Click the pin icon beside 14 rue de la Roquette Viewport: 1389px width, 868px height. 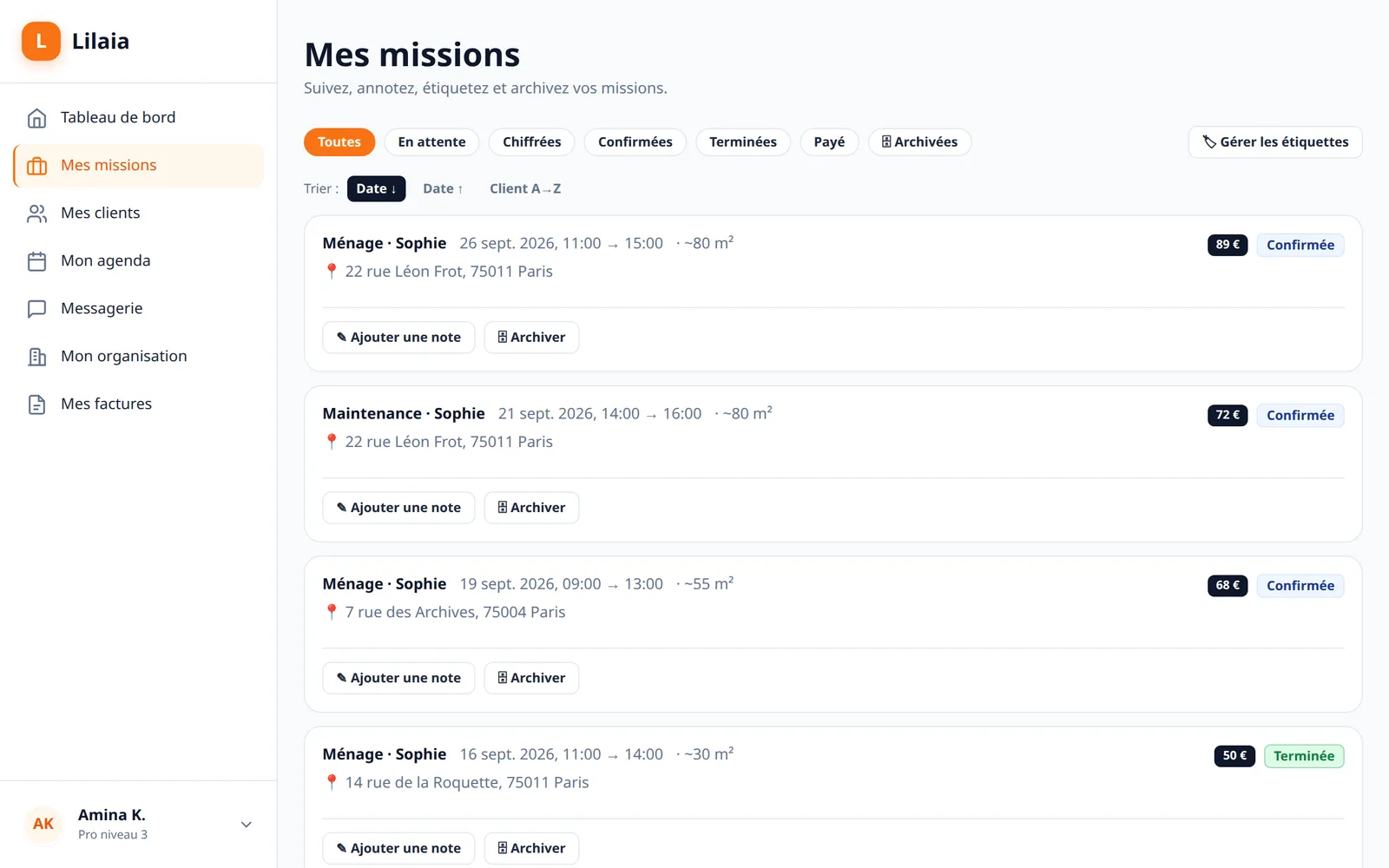click(x=331, y=782)
